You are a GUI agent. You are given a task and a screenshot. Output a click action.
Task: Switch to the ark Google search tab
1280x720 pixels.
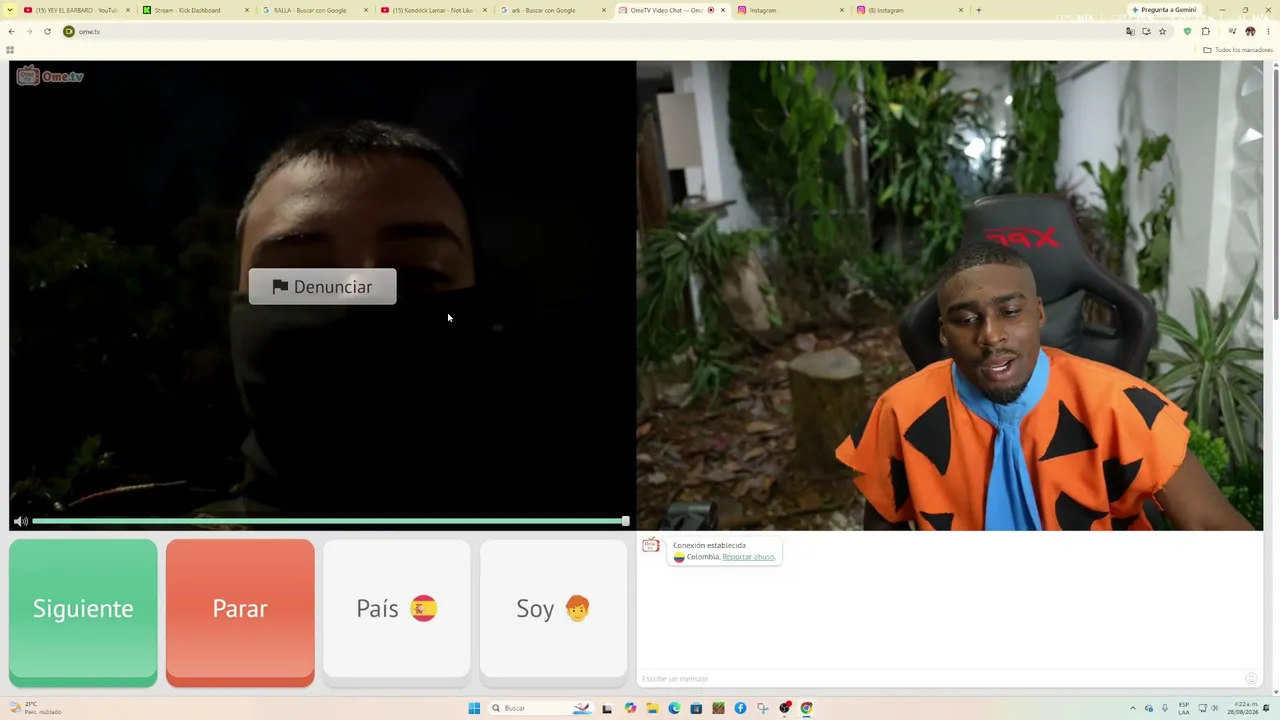(552, 10)
